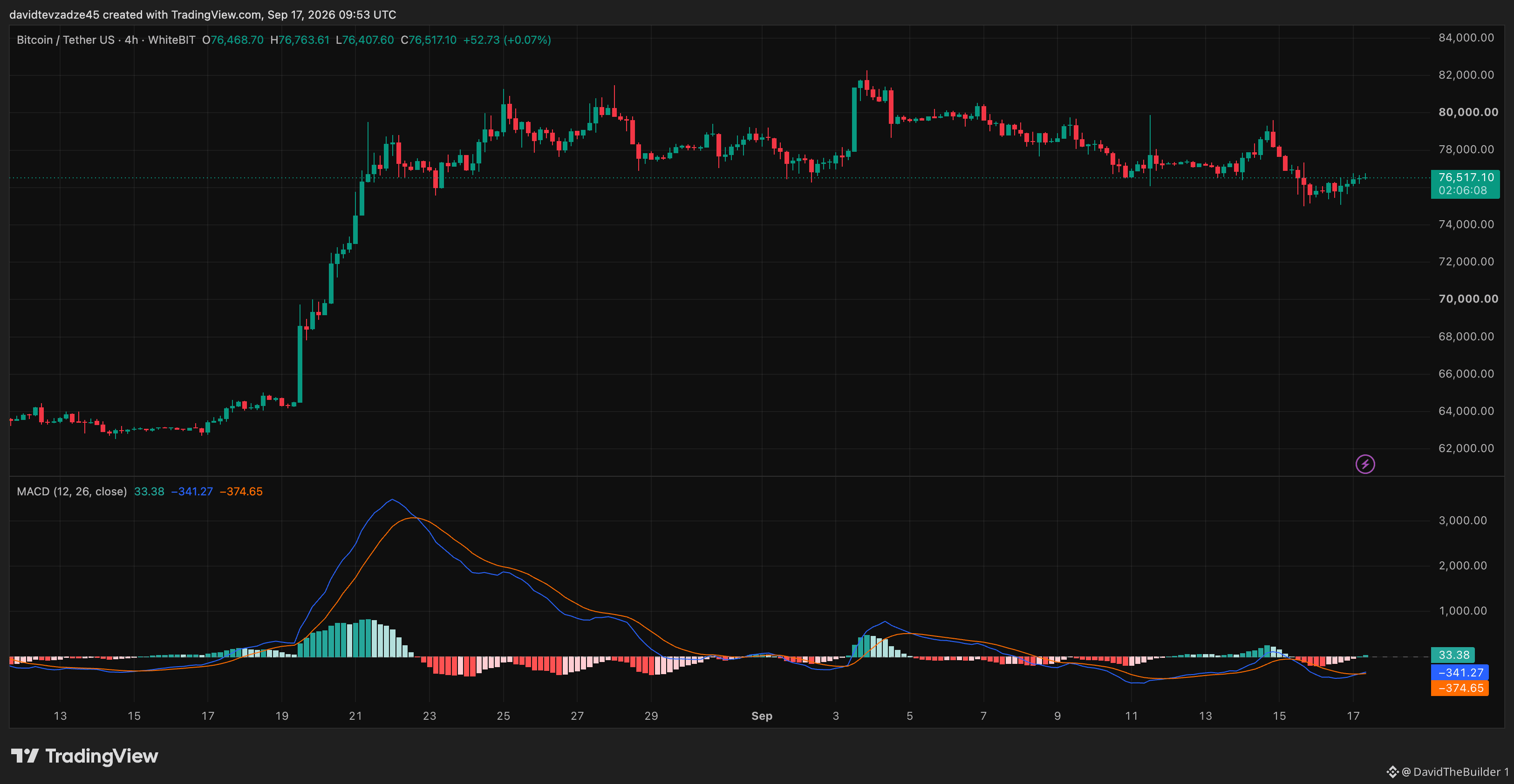The image size is (1514, 784).
Task: Click the @DavidTheBuilder handle text
Action: pyautogui.click(x=1452, y=772)
